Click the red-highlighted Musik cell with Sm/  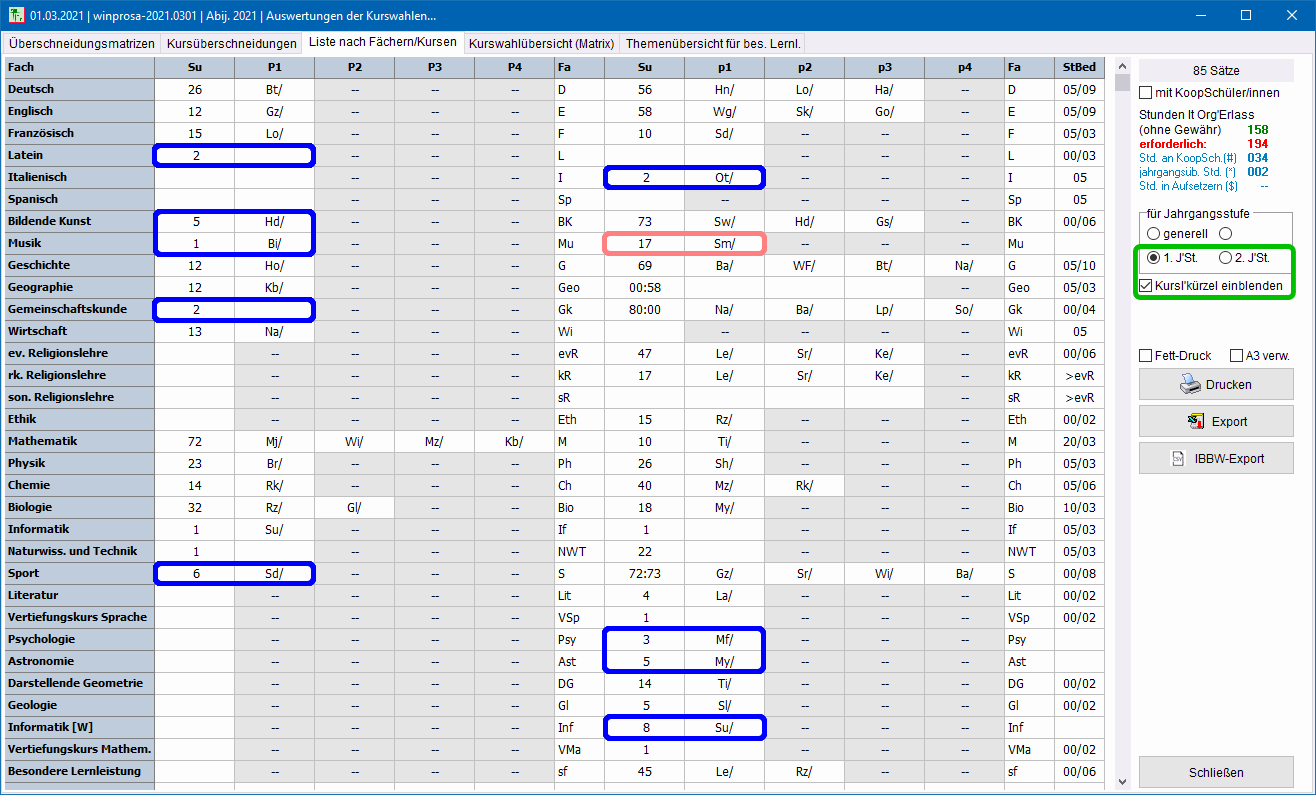(684, 243)
